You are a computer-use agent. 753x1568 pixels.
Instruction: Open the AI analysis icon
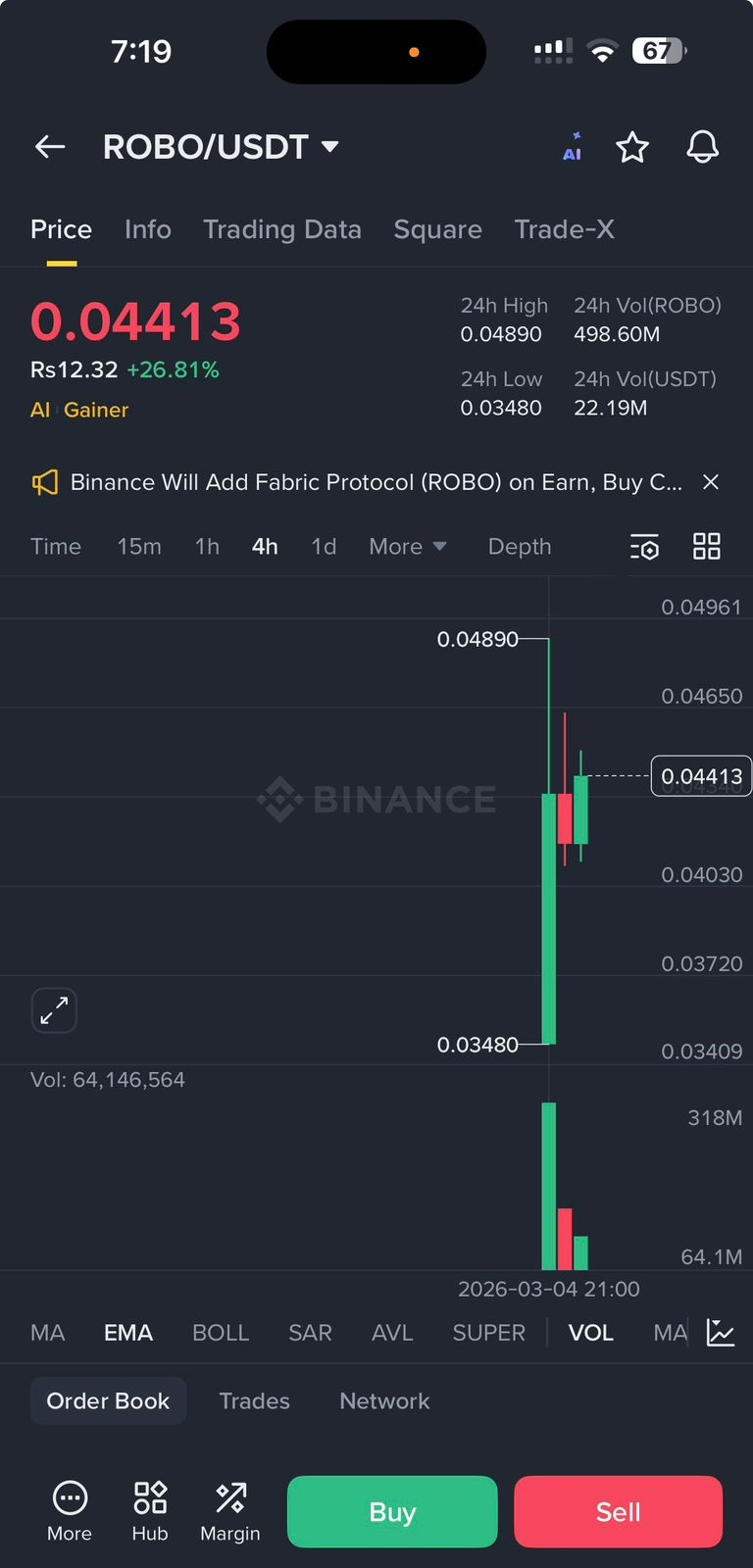pos(573,147)
